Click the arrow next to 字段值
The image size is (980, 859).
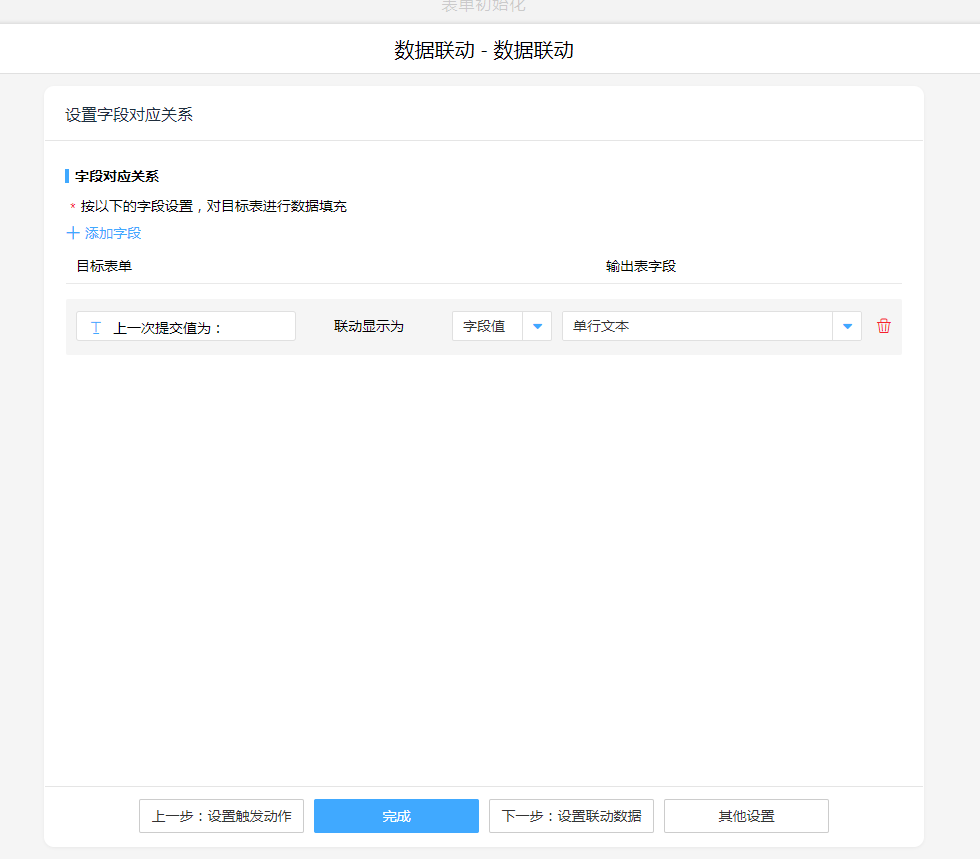pos(537,326)
